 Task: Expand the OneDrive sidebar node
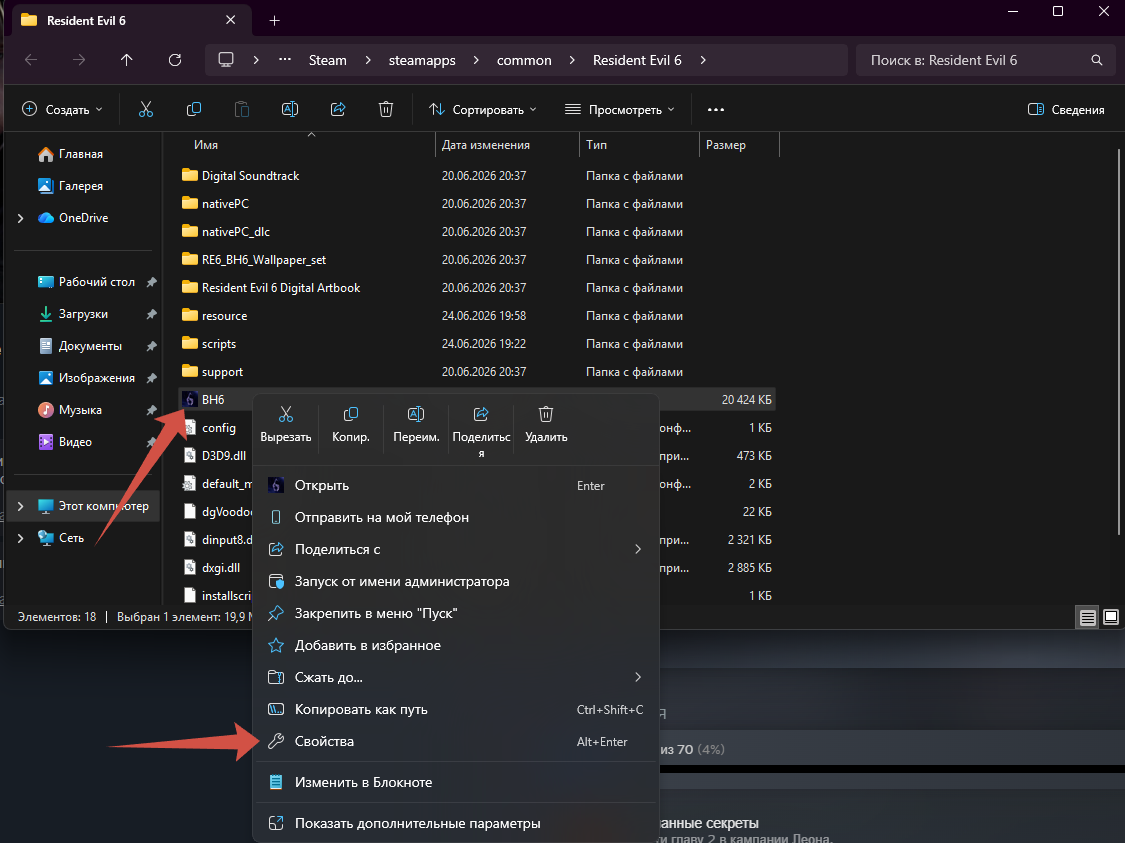20,218
